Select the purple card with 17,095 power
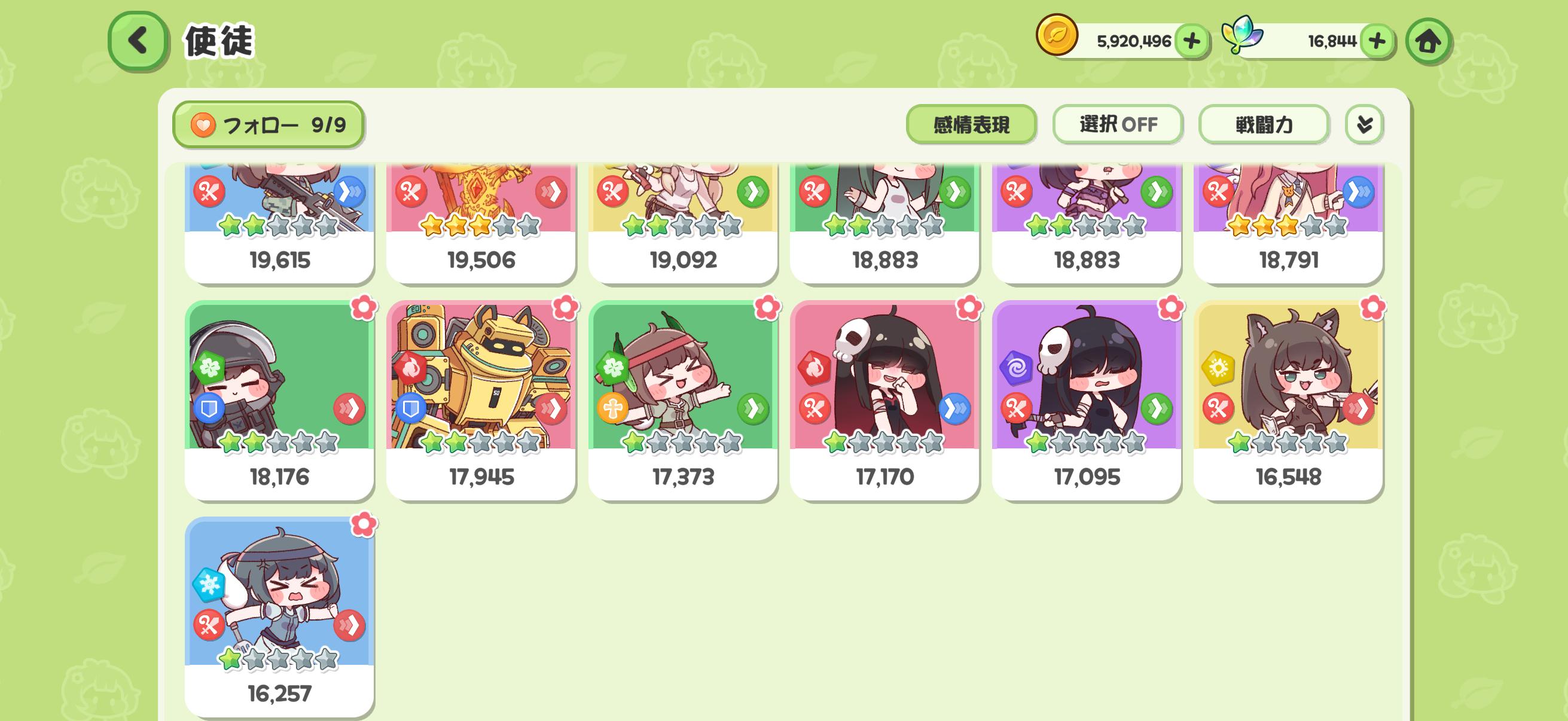 tap(1087, 400)
